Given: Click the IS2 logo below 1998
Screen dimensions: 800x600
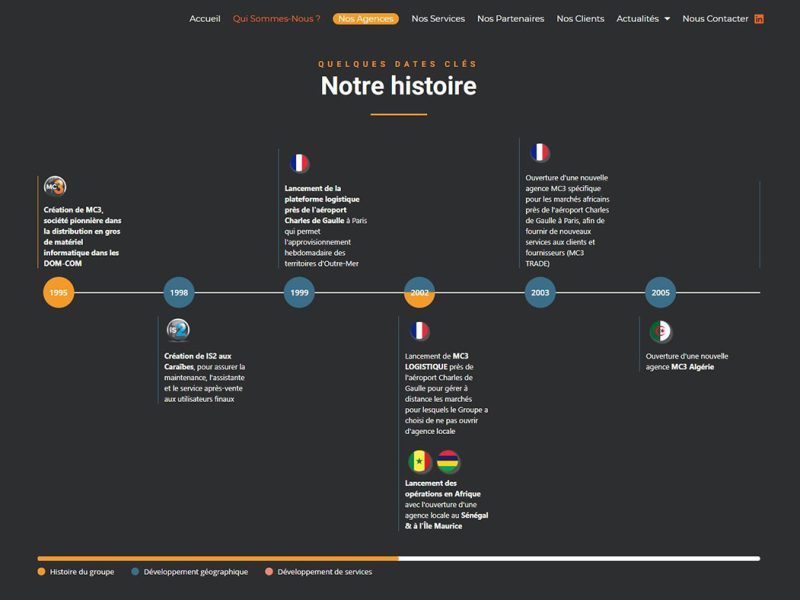Looking at the screenshot, I should click(x=178, y=330).
